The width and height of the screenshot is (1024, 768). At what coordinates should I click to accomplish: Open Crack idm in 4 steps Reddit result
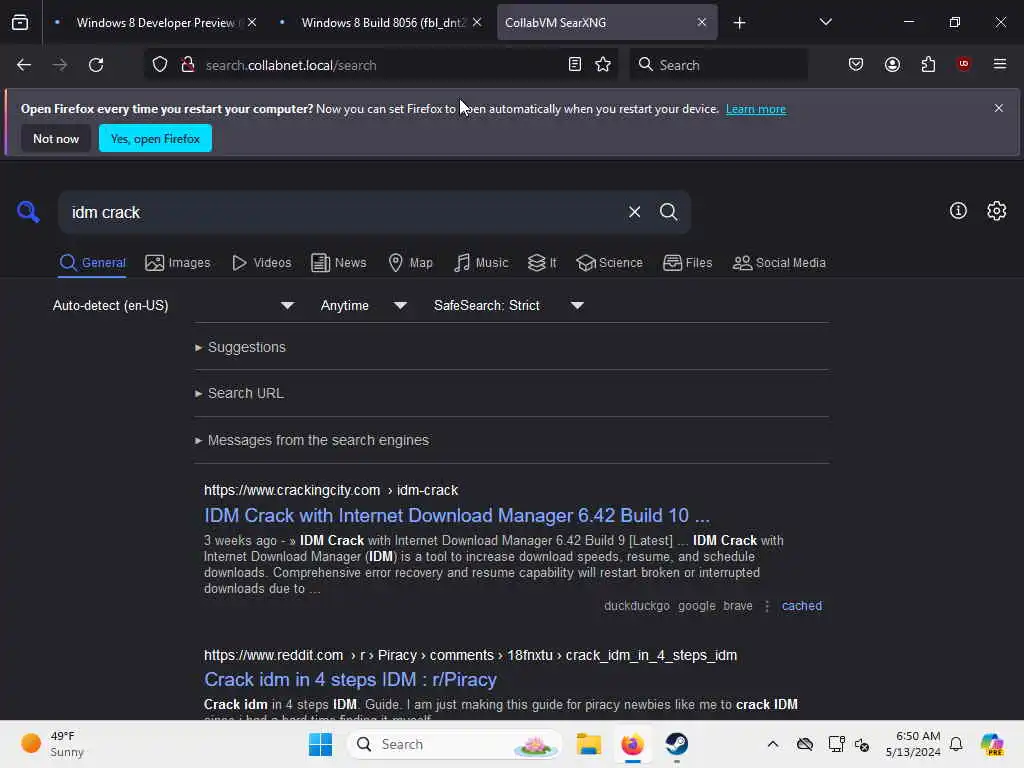click(350, 680)
